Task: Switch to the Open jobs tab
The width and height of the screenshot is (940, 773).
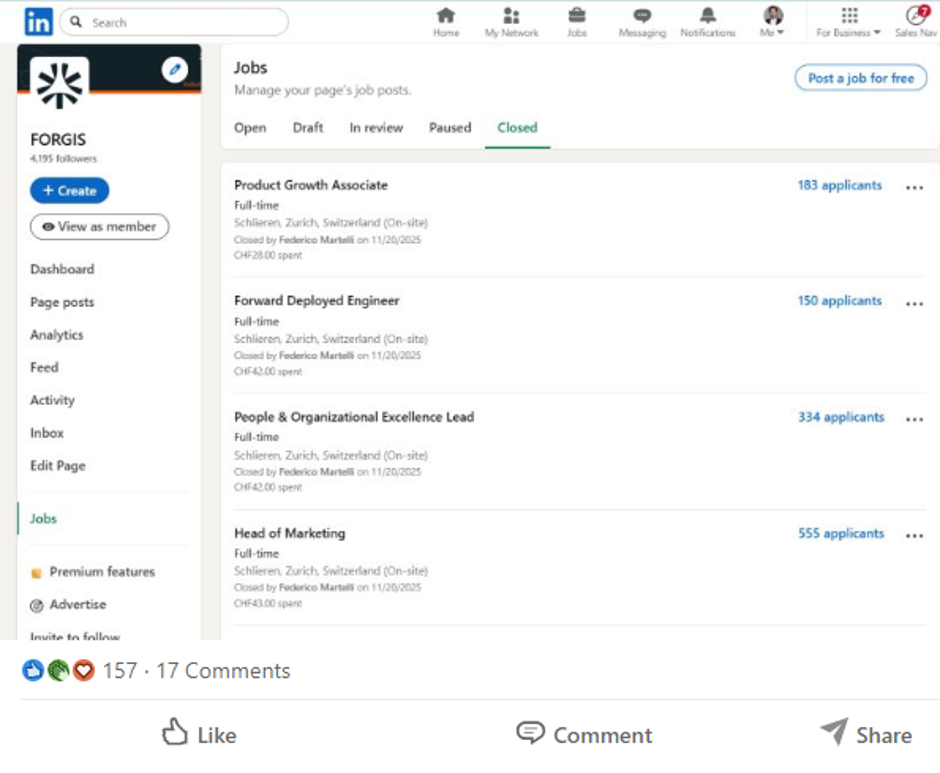Action: [250, 127]
